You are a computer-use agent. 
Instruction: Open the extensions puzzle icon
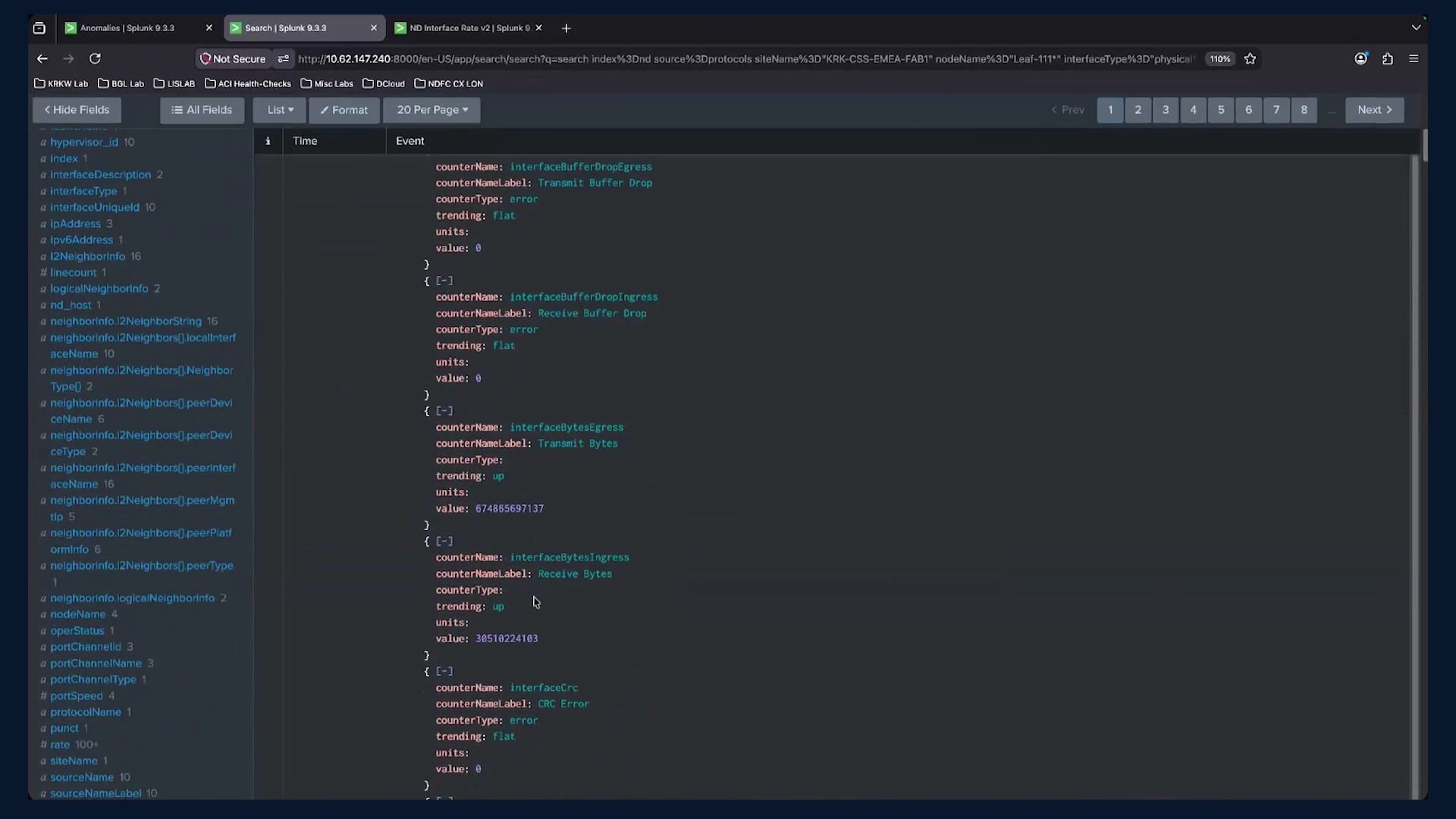(x=1388, y=58)
